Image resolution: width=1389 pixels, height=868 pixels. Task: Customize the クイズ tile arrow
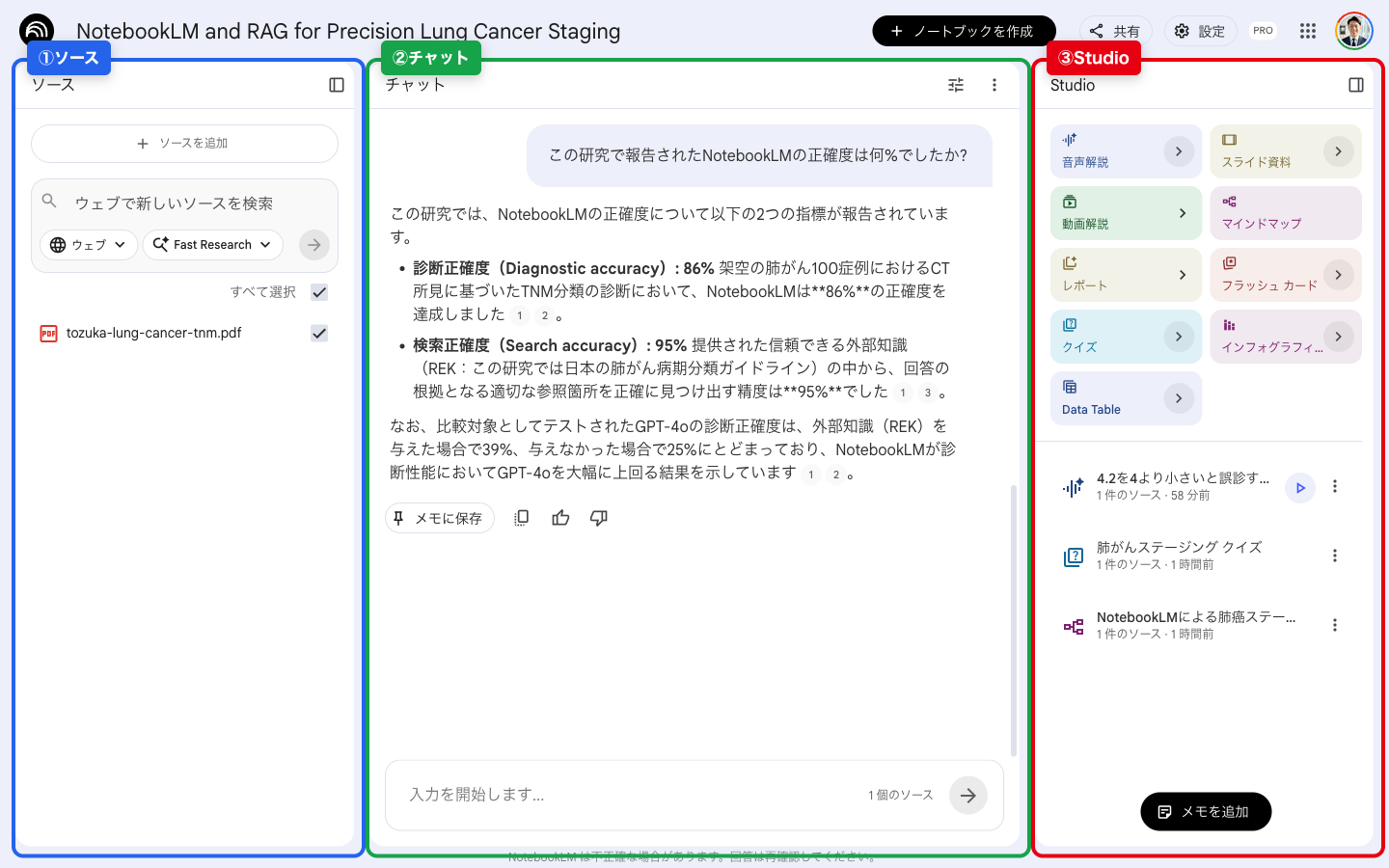coord(1179,337)
